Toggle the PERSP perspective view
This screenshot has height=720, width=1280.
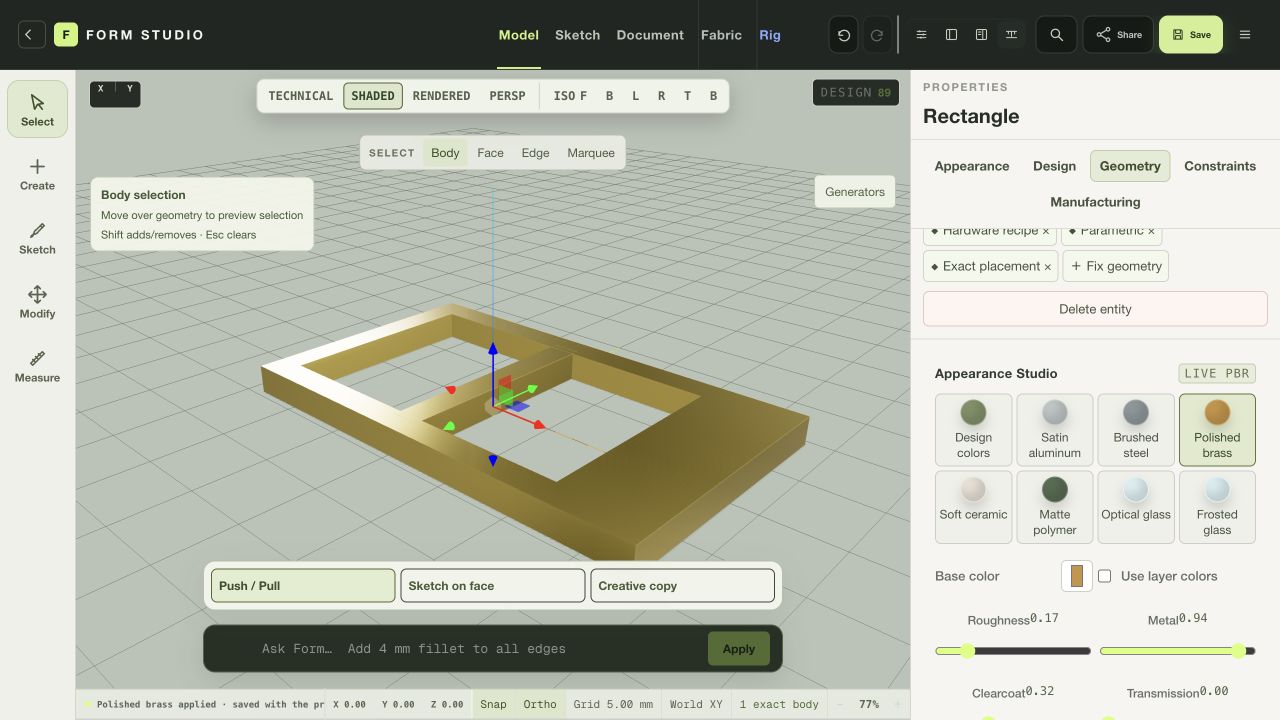click(507, 96)
